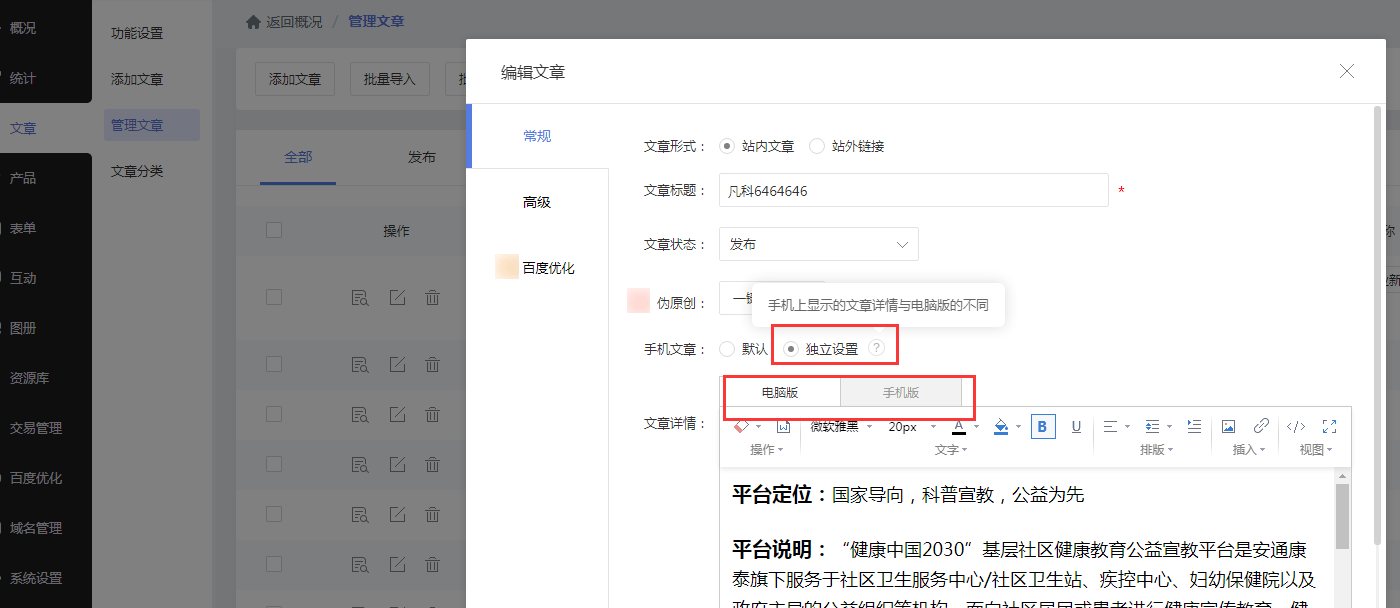Viewport: 1400px width, 608px height.
Task: Expand the editor to fullscreen
Action: point(1330,426)
